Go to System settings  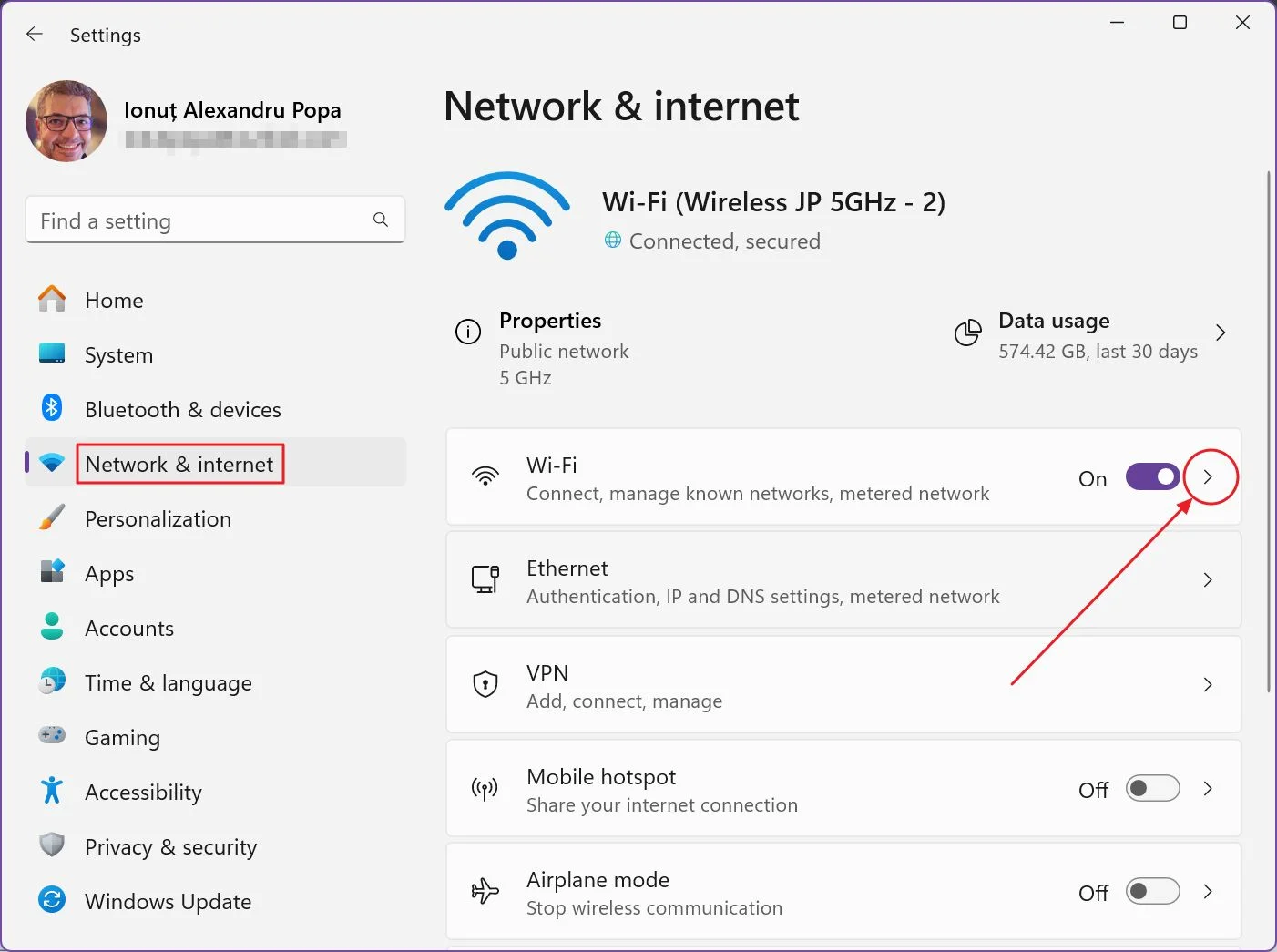[215, 354]
